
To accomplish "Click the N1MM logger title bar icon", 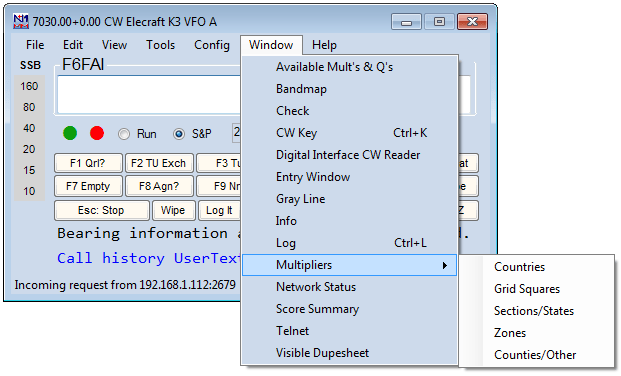I will point(21,21).
